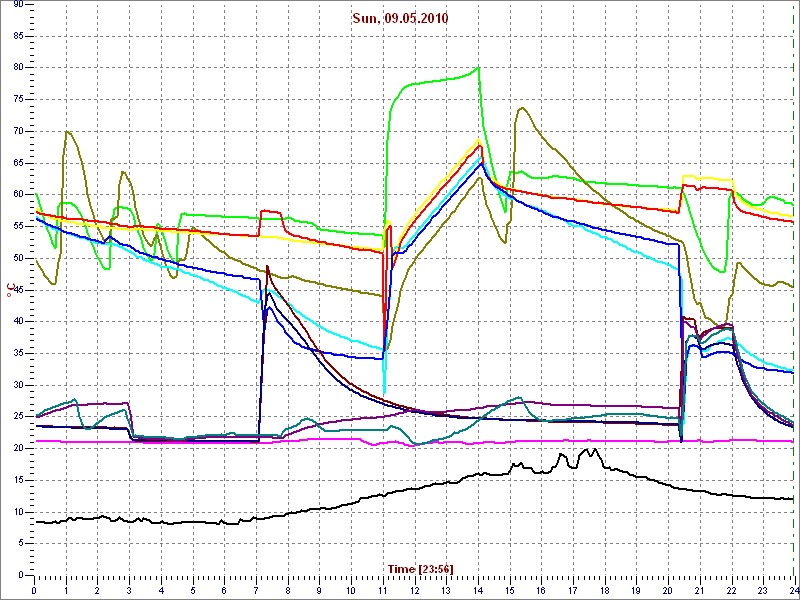Select the '55' temperature axis label

pos(18,227)
